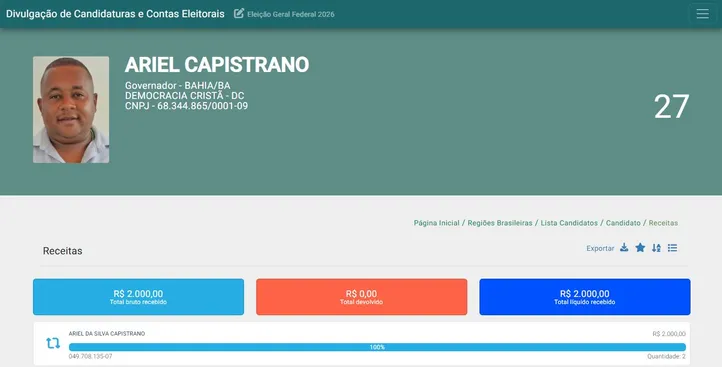Go to Página Inicial breadcrumb
The width and height of the screenshot is (722, 367).
pyautogui.click(x=437, y=223)
